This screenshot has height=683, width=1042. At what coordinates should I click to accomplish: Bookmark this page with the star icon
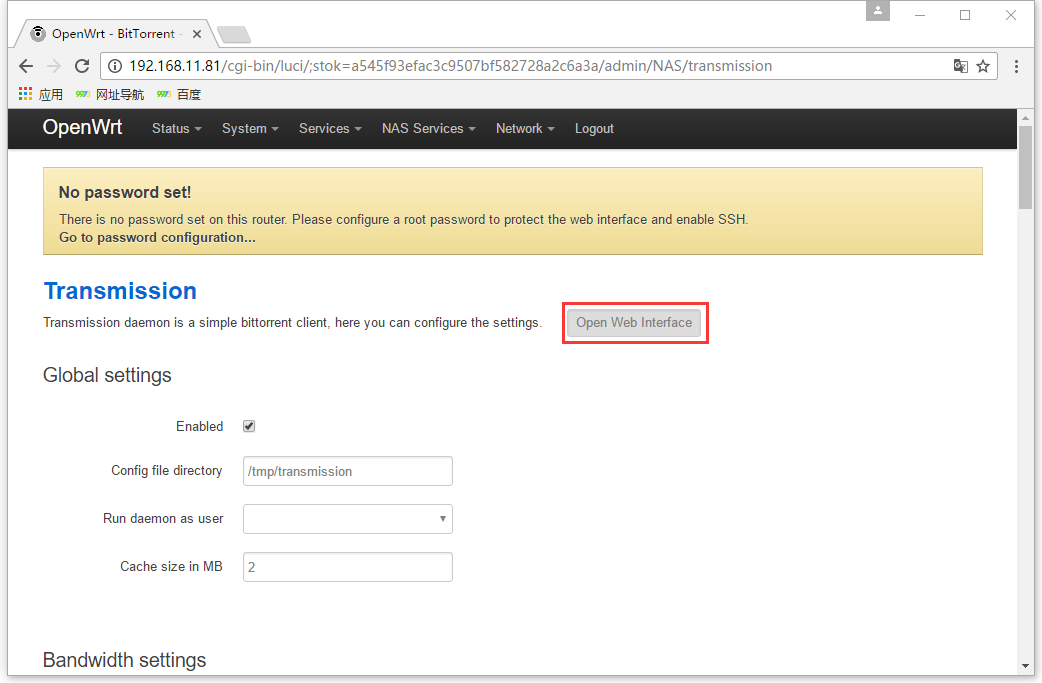coord(983,66)
